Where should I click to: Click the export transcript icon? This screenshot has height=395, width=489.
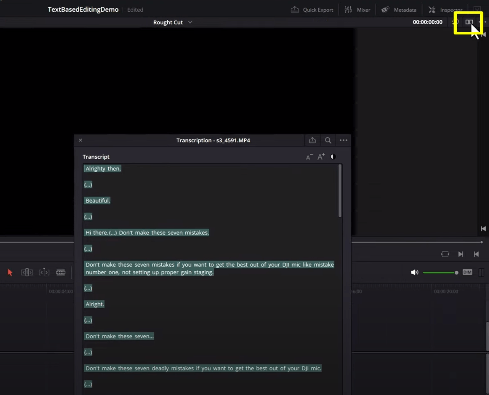coord(312,140)
